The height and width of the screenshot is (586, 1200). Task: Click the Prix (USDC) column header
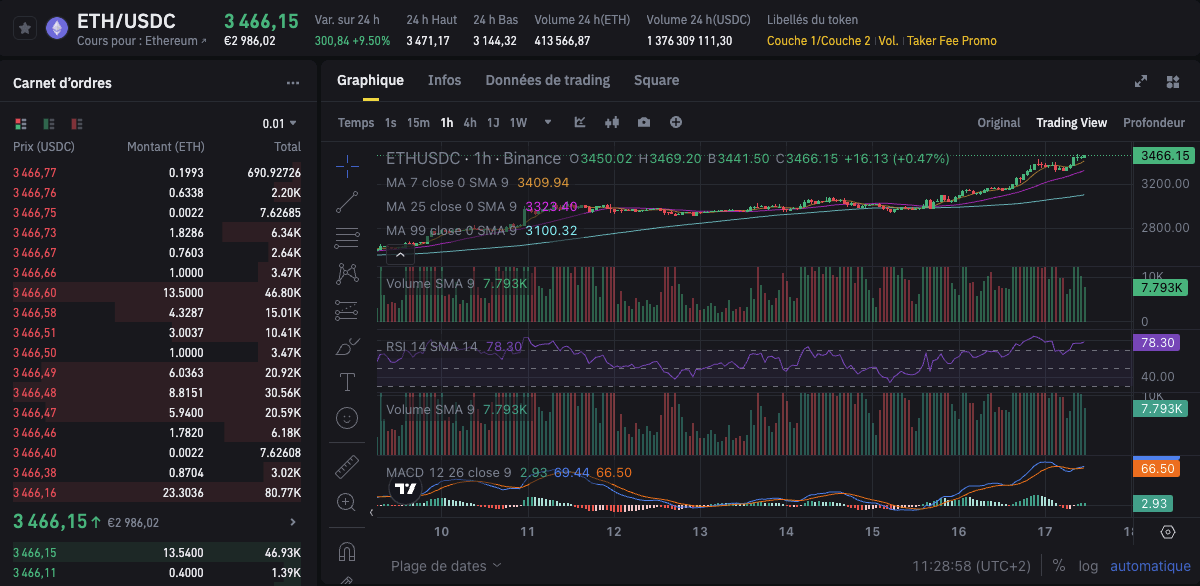43,147
